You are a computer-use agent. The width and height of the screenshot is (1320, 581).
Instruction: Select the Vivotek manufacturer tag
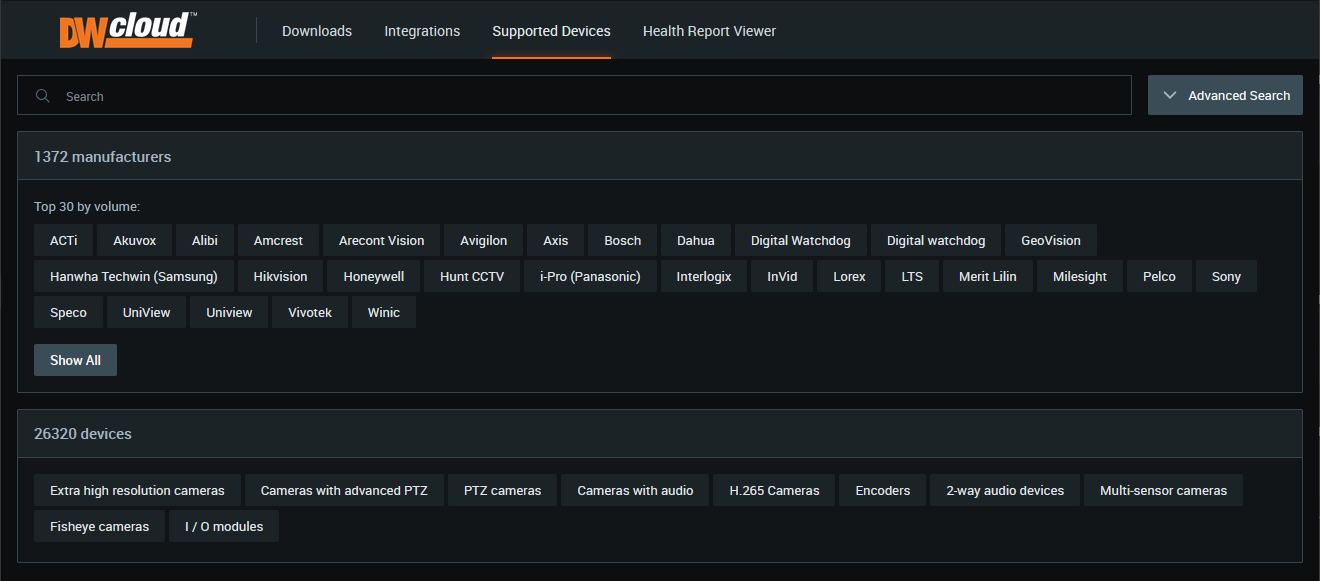coord(311,312)
